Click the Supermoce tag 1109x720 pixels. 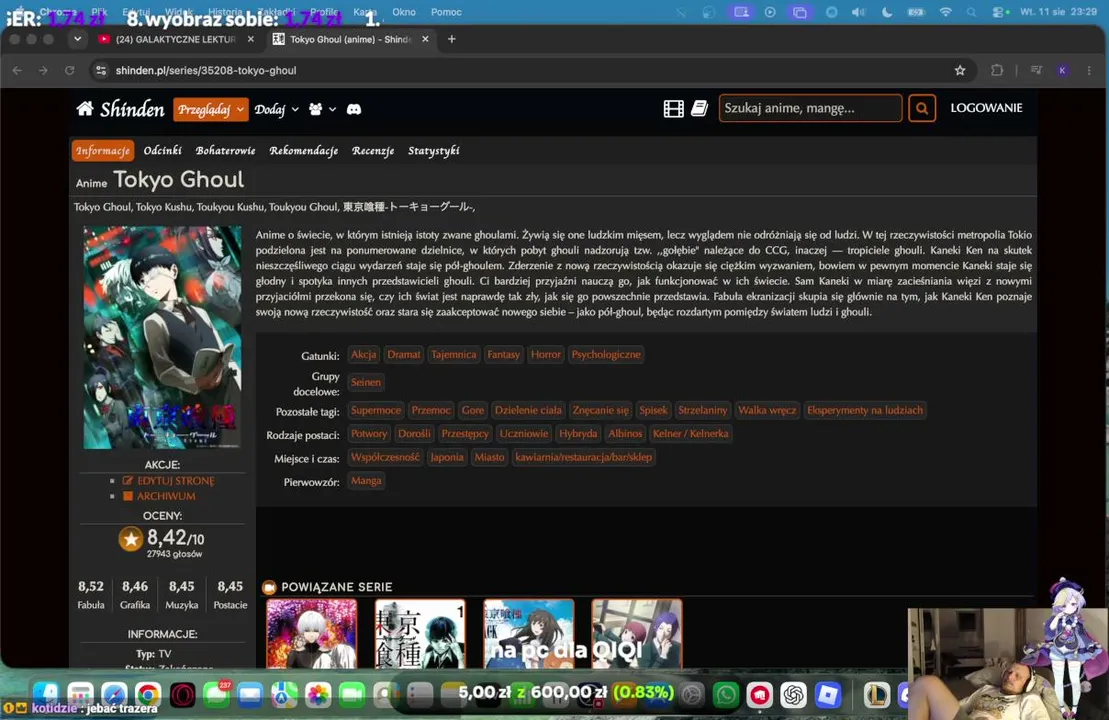[x=376, y=410]
